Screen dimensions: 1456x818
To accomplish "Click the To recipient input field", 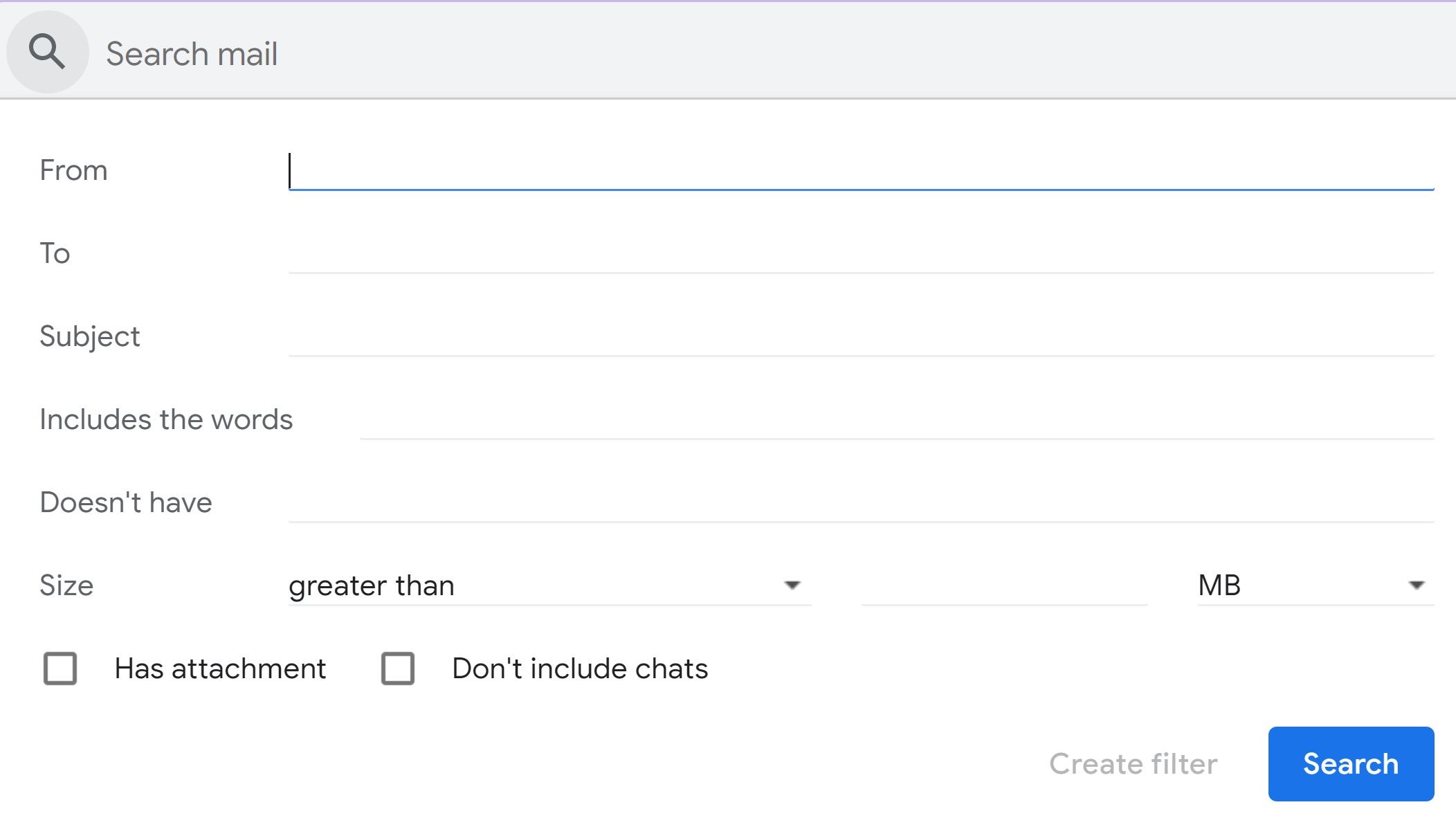I will click(861, 254).
